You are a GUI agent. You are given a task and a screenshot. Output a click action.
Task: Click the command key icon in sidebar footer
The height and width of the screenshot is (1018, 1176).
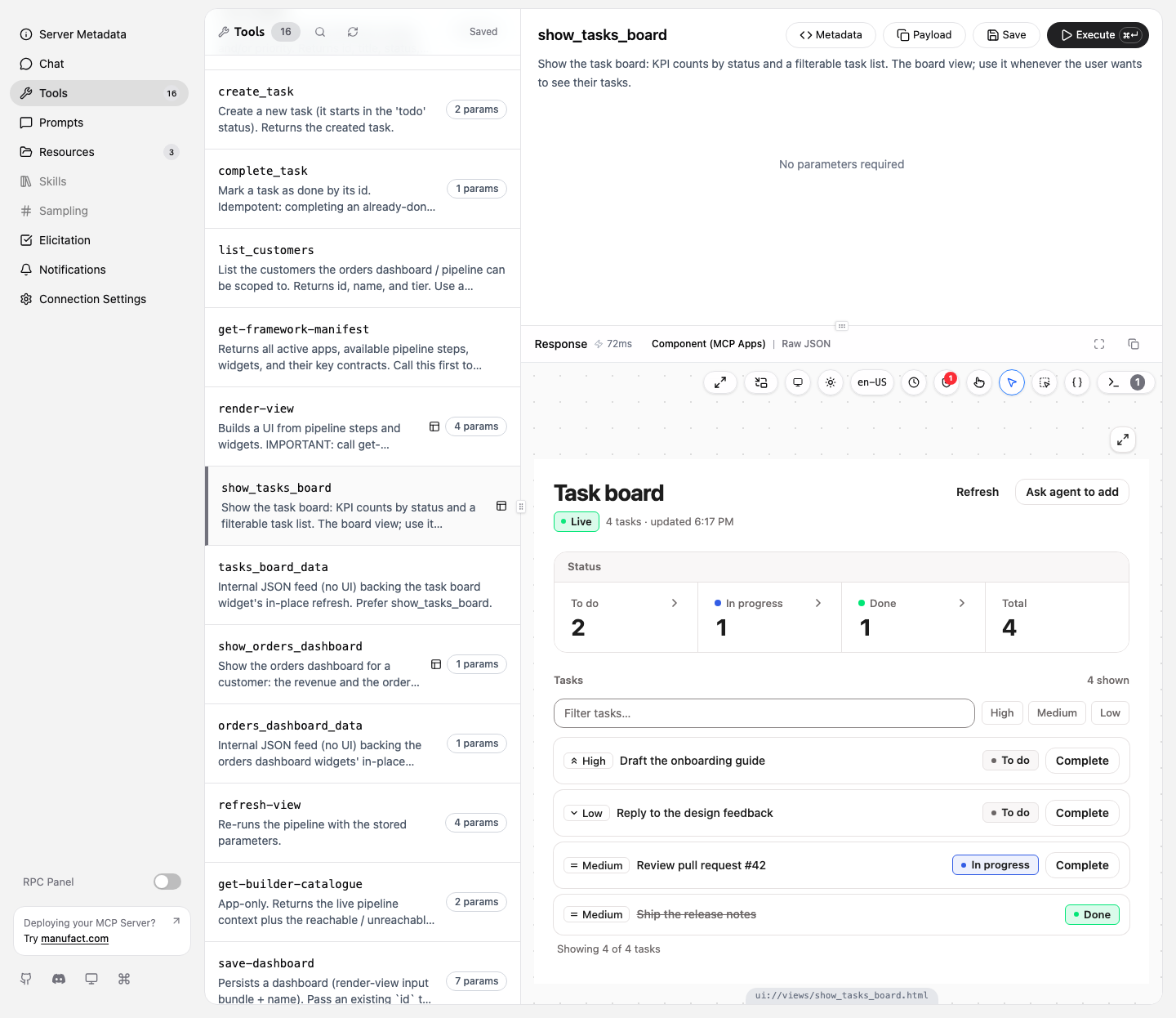click(124, 979)
